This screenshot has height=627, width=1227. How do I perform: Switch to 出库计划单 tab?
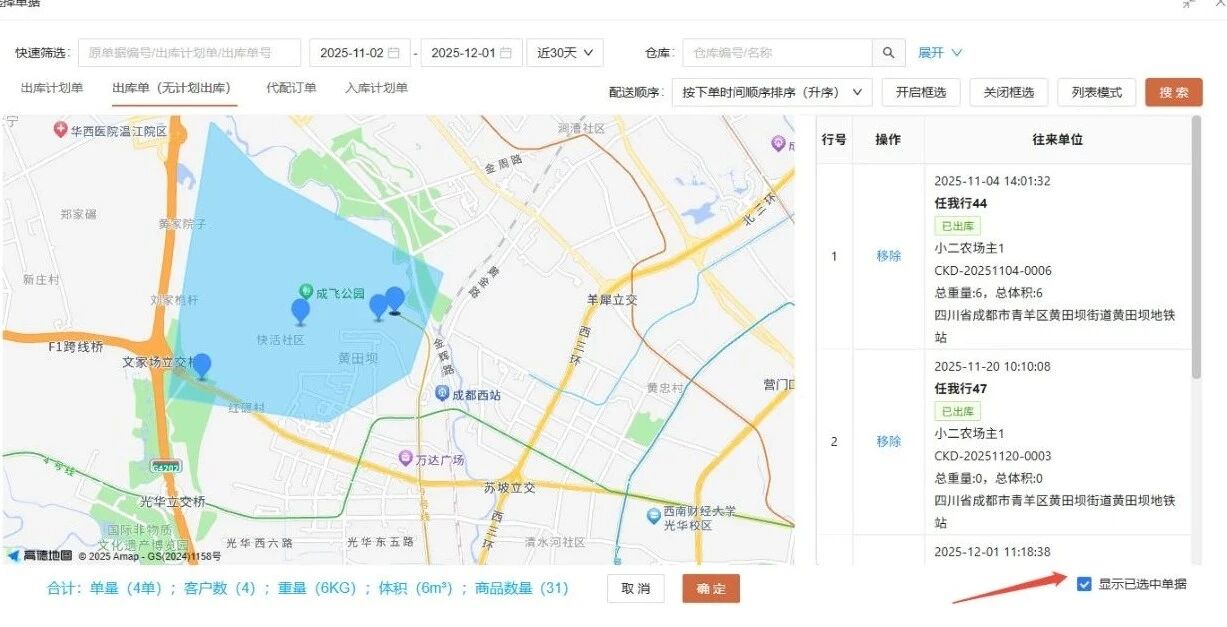pos(52,88)
